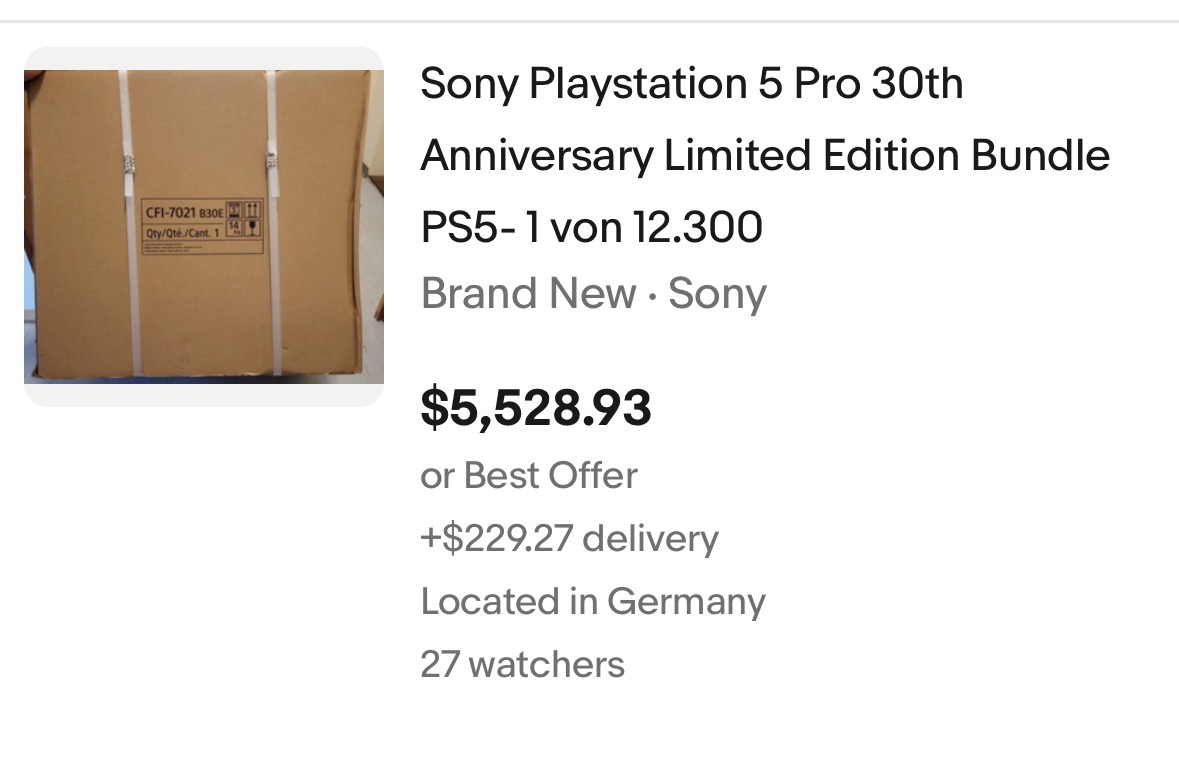Viewport: 1179px width, 766px height.
Task: Click the Anniversary Limited Edition Bundle line
Action: pyautogui.click(x=765, y=156)
